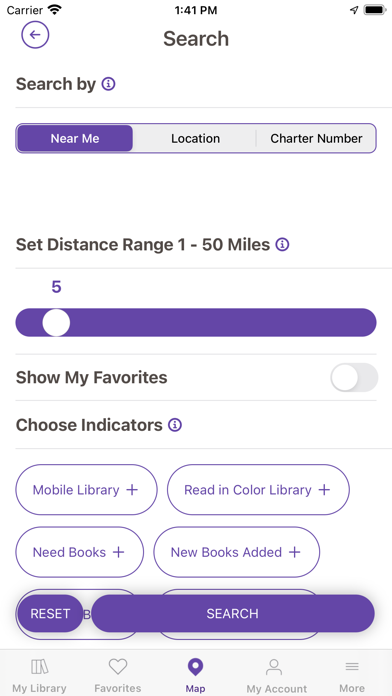392x696 pixels.
Task: Switch to Charter Number search mode
Action: (316, 138)
